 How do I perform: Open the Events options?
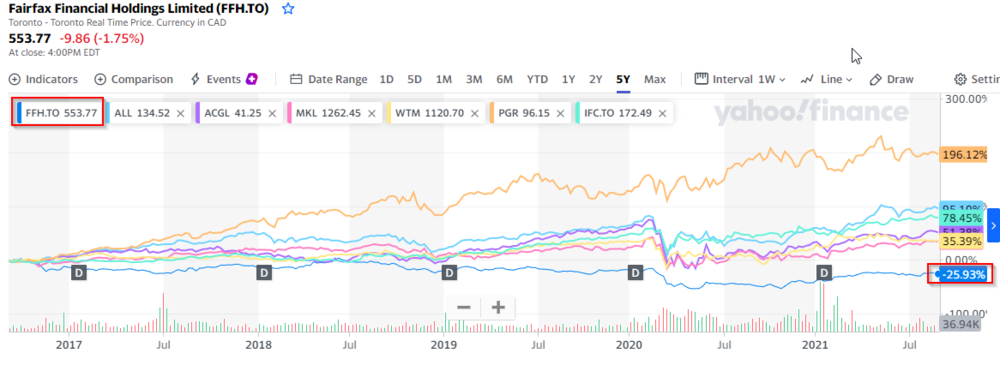click(216, 80)
